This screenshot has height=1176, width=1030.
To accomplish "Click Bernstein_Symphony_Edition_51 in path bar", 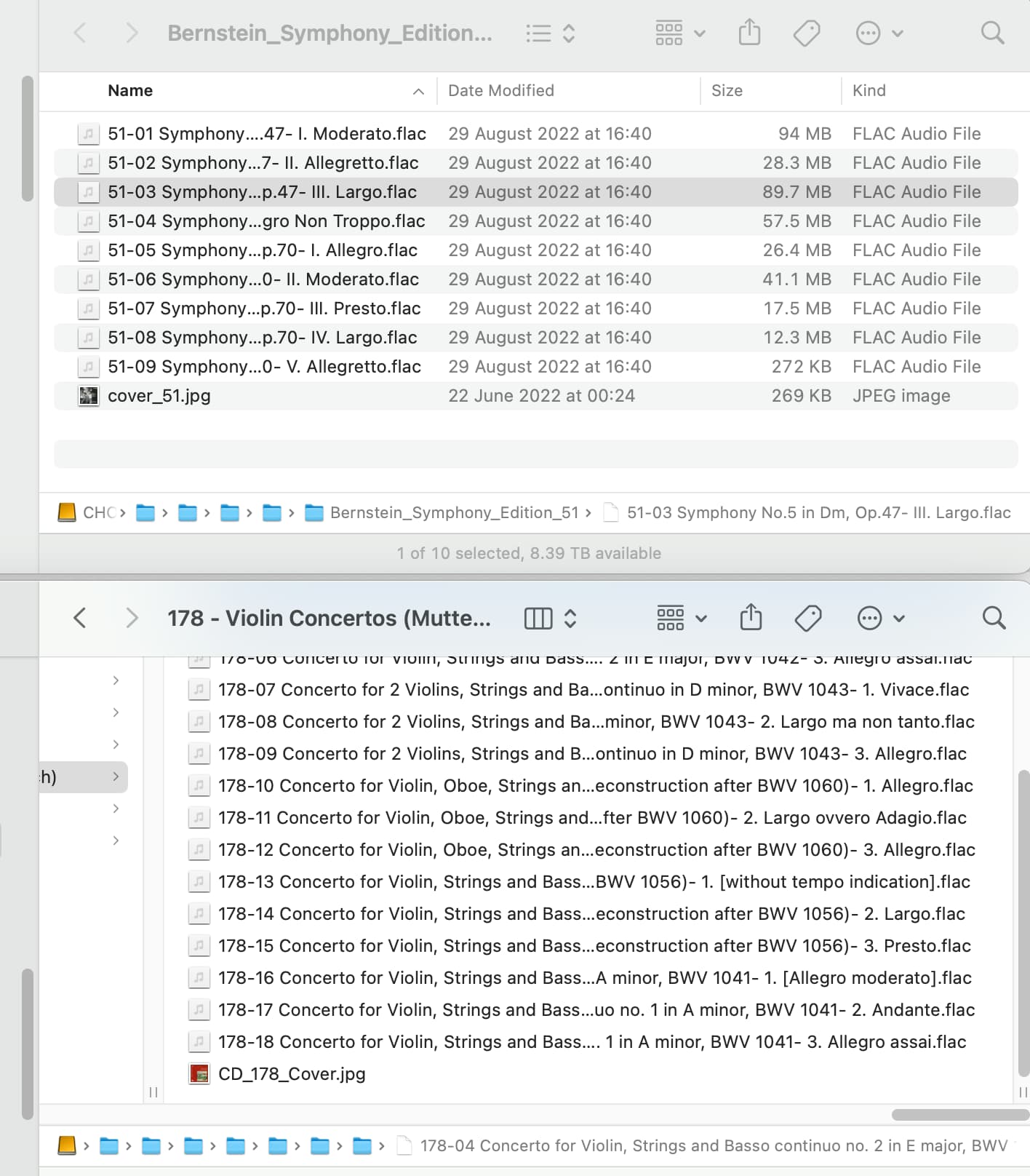I will [x=454, y=513].
